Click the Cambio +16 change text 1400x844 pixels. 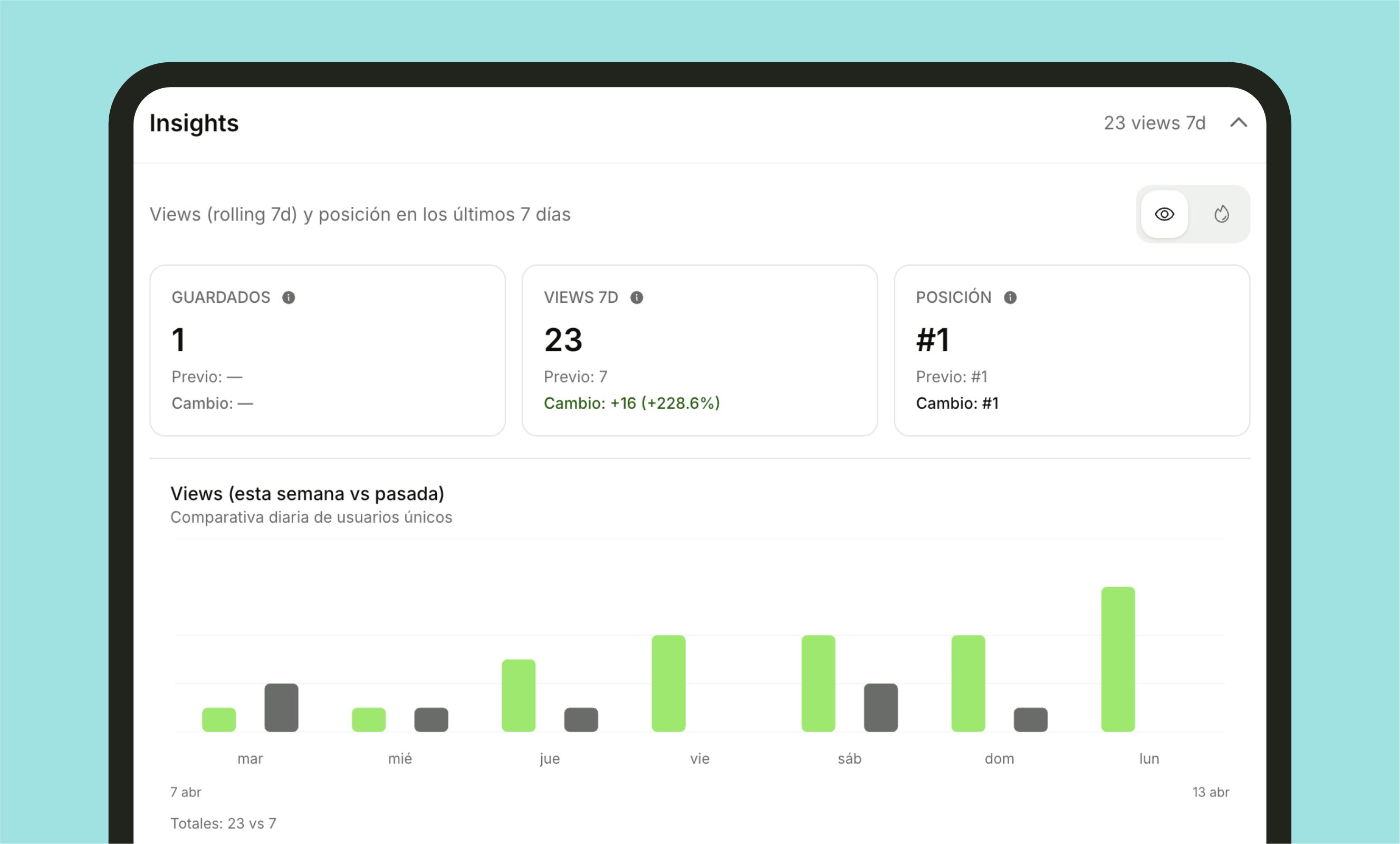tap(632, 403)
